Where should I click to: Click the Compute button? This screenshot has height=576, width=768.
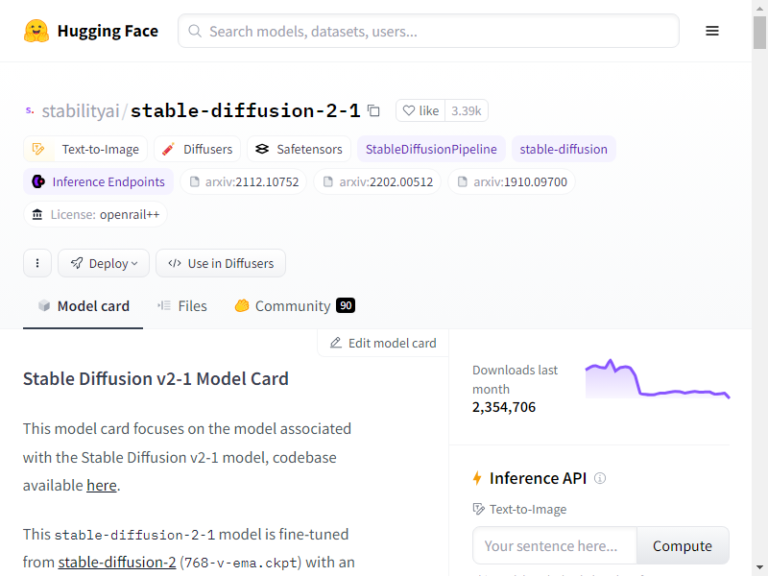(x=682, y=546)
